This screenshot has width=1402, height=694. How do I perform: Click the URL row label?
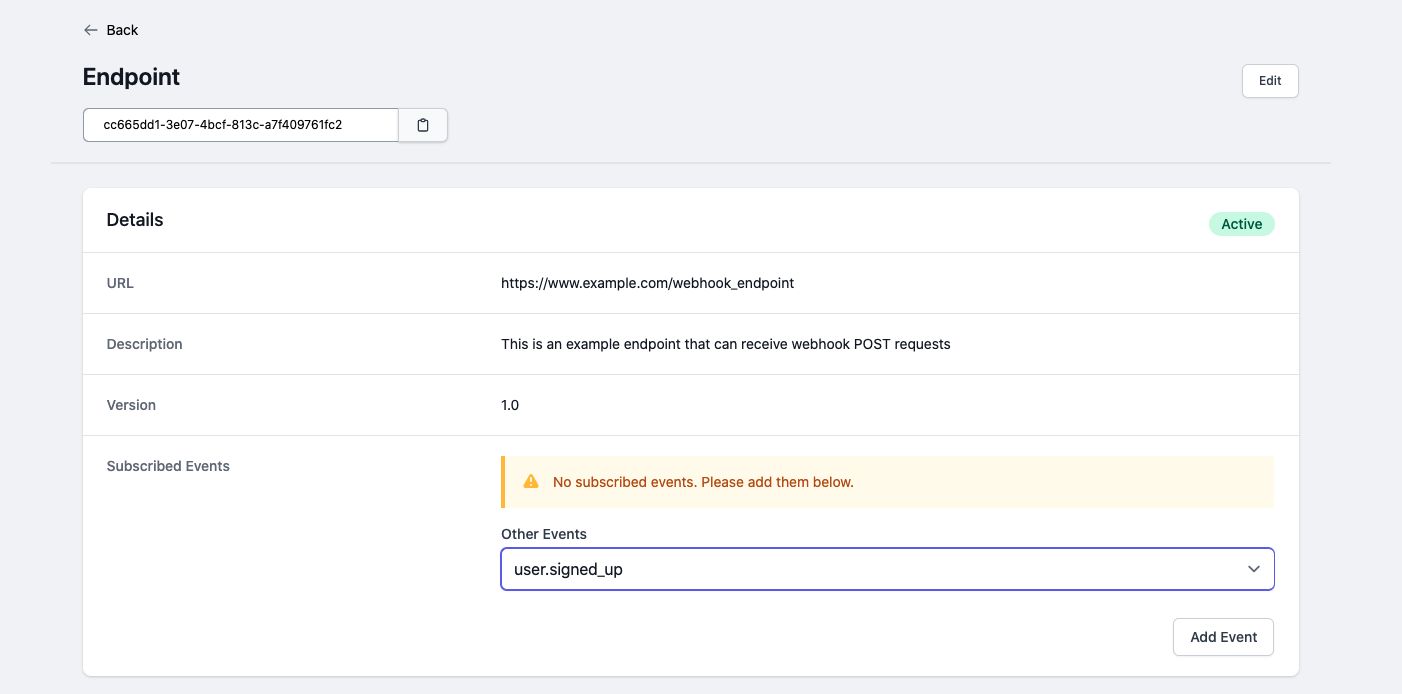pyautogui.click(x=120, y=283)
